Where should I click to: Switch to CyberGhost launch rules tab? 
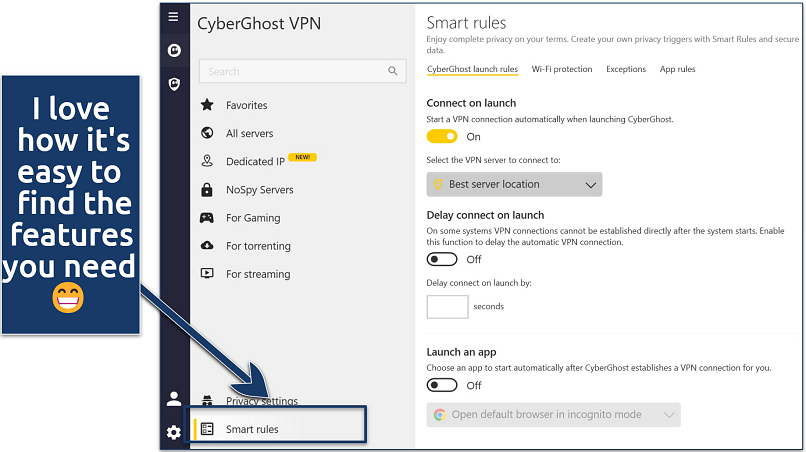[x=472, y=69]
